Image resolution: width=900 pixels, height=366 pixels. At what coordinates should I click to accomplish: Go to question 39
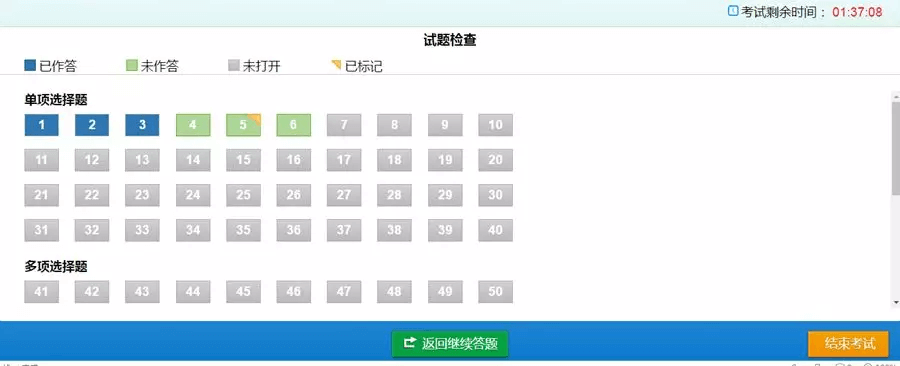tap(445, 230)
